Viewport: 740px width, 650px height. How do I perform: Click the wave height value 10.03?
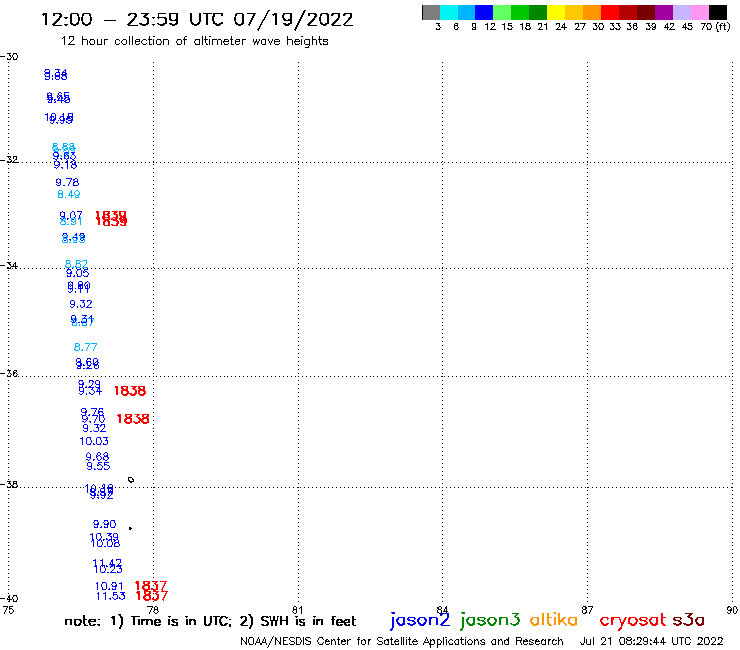pyautogui.click(x=94, y=441)
